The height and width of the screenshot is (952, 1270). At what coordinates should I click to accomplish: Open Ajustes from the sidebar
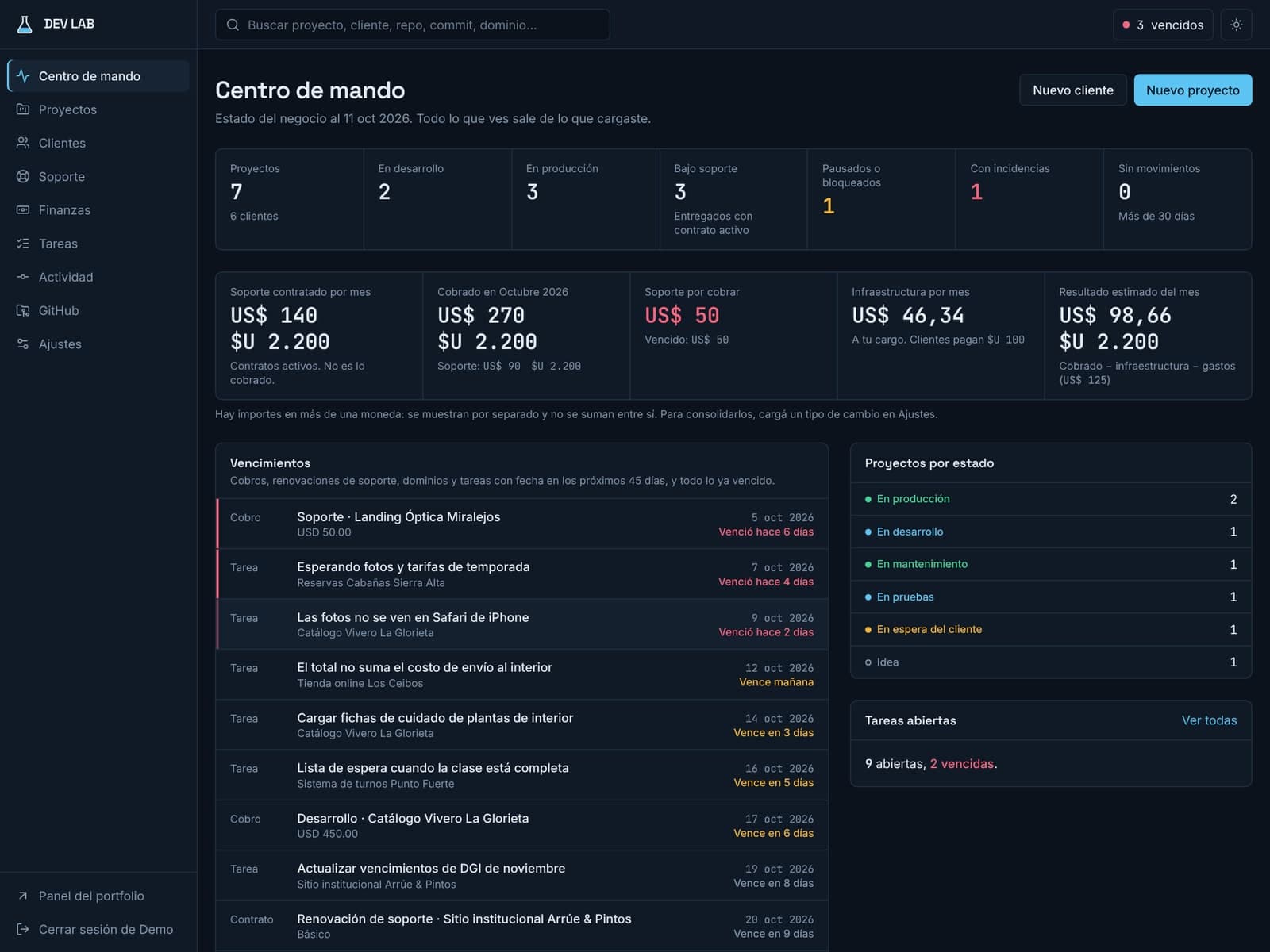pos(98,344)
